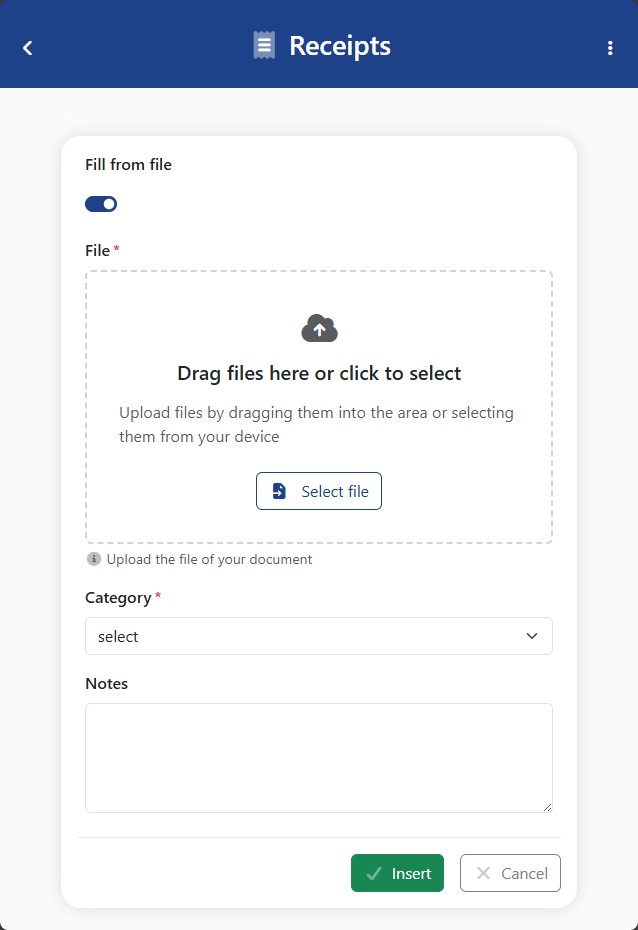Click the 'Drag files here' heading text
The image size is (638, 930).
[319, 374]
